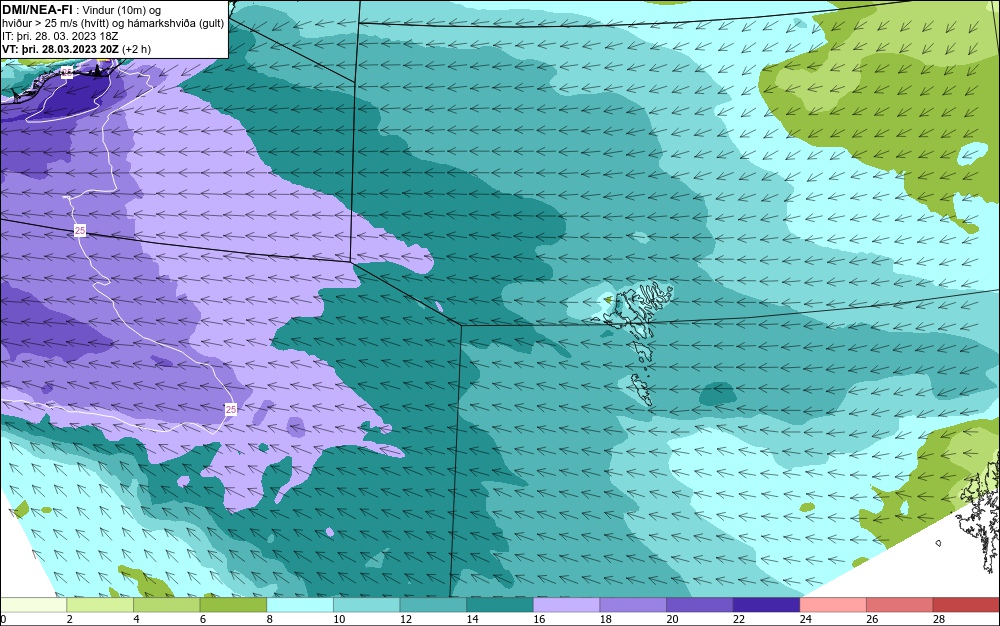Screen dimensions: 1000x626
Task: Click the bold 'VT: þri. 28.03.2023 20Z' valid time
Action: 60,49
